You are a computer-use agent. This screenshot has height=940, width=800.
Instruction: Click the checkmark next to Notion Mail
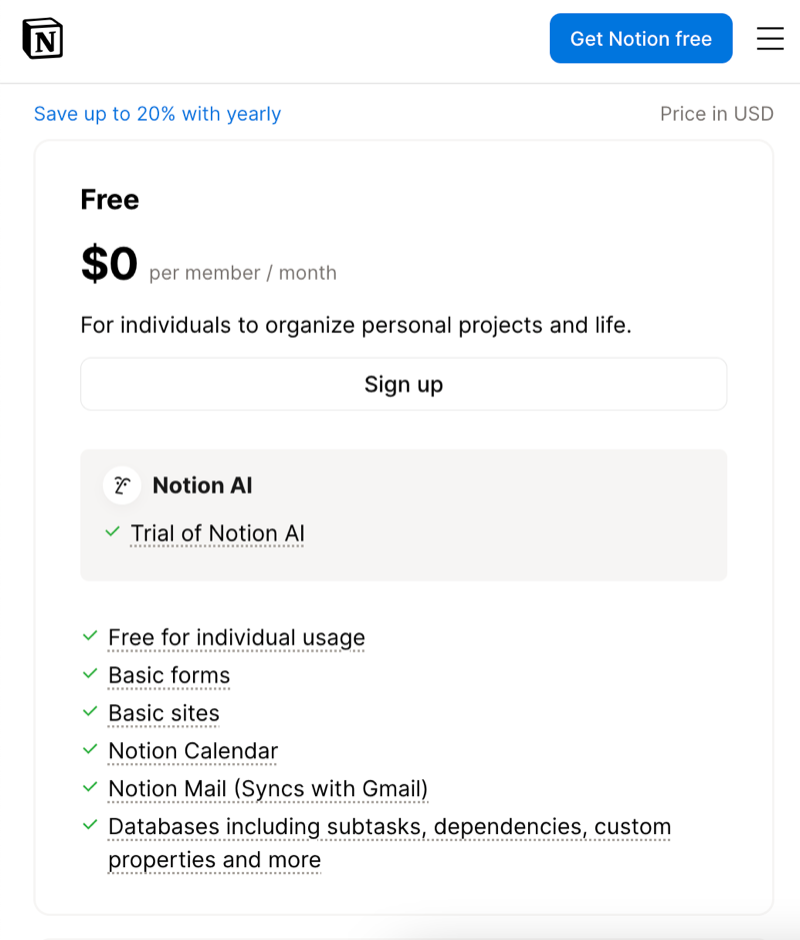point(89,788)
